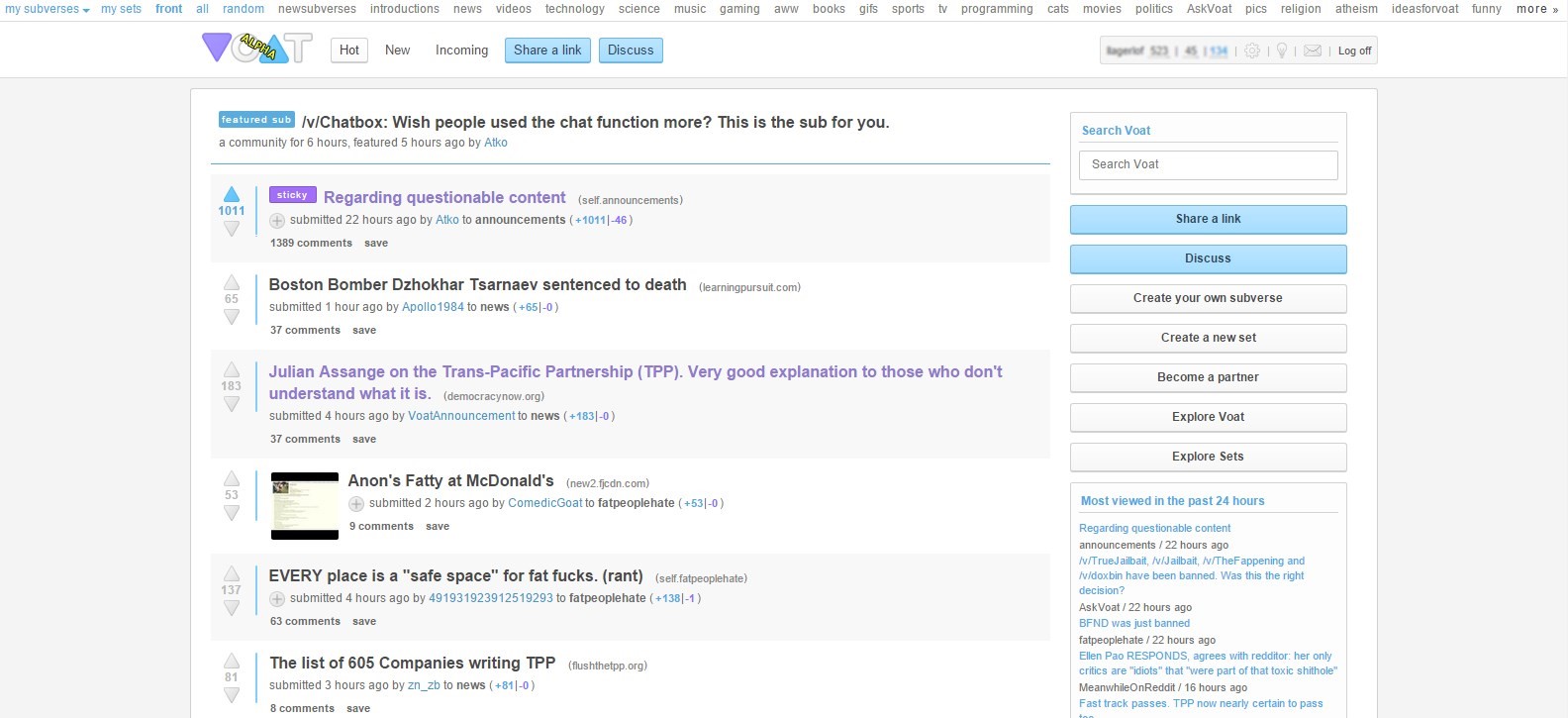Image resolution: width=1568 pixels, height=718 pixels.
Task: Open the 'my subverses' dropdown
Action: click(x=48, y=9)
